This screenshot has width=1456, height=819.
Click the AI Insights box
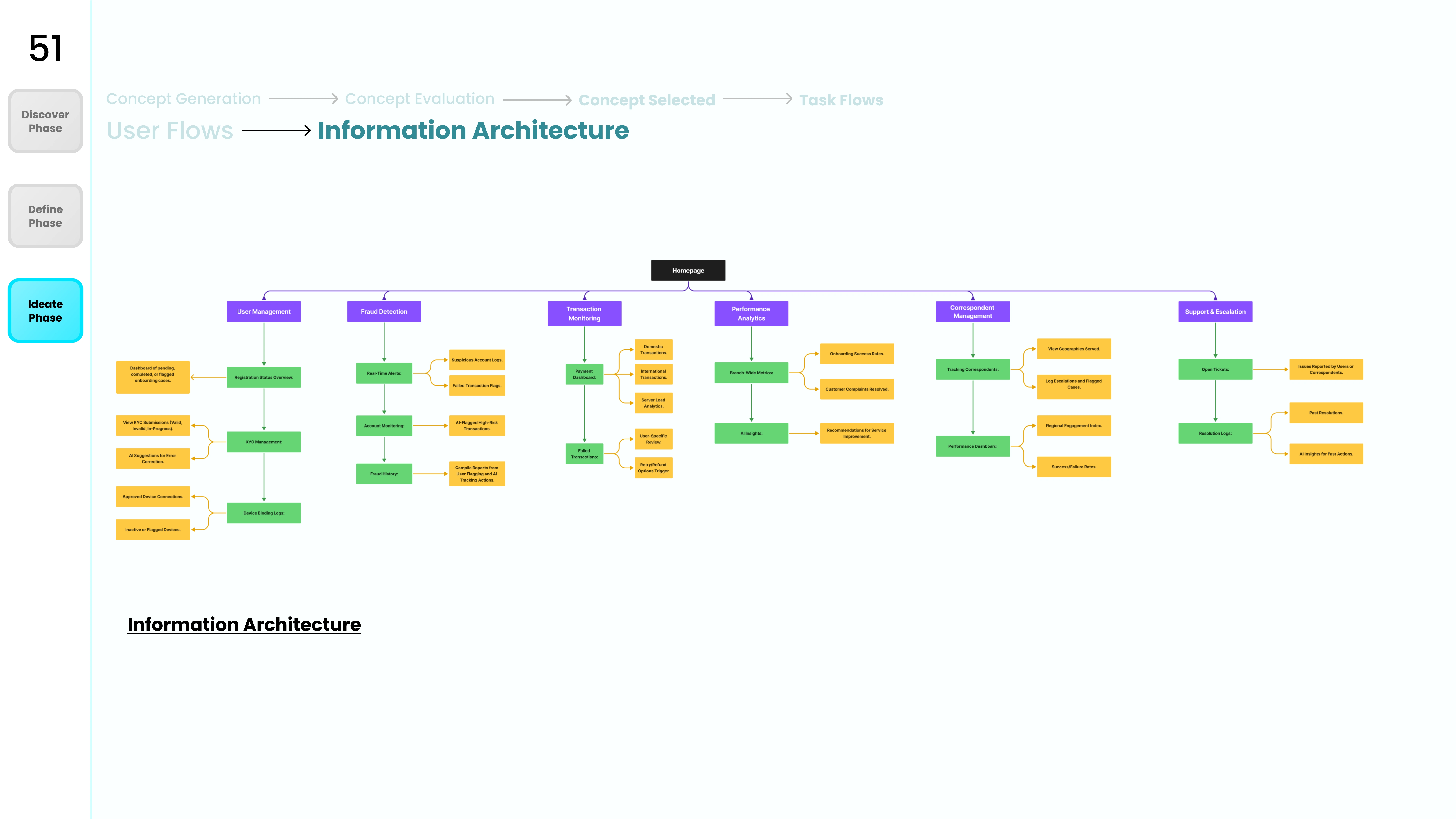[751, 434]
